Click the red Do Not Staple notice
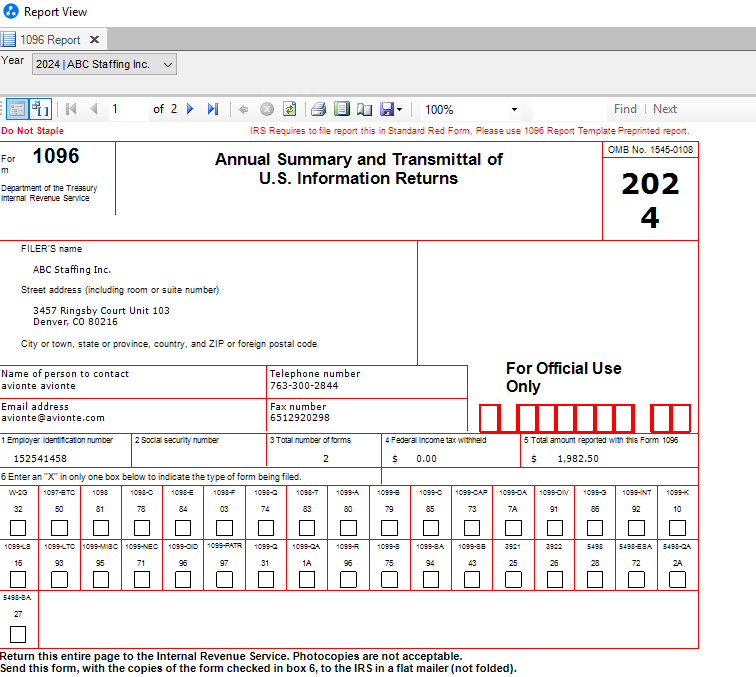The width and height of the screenshot is (756, 677). [x=32, y=131]
